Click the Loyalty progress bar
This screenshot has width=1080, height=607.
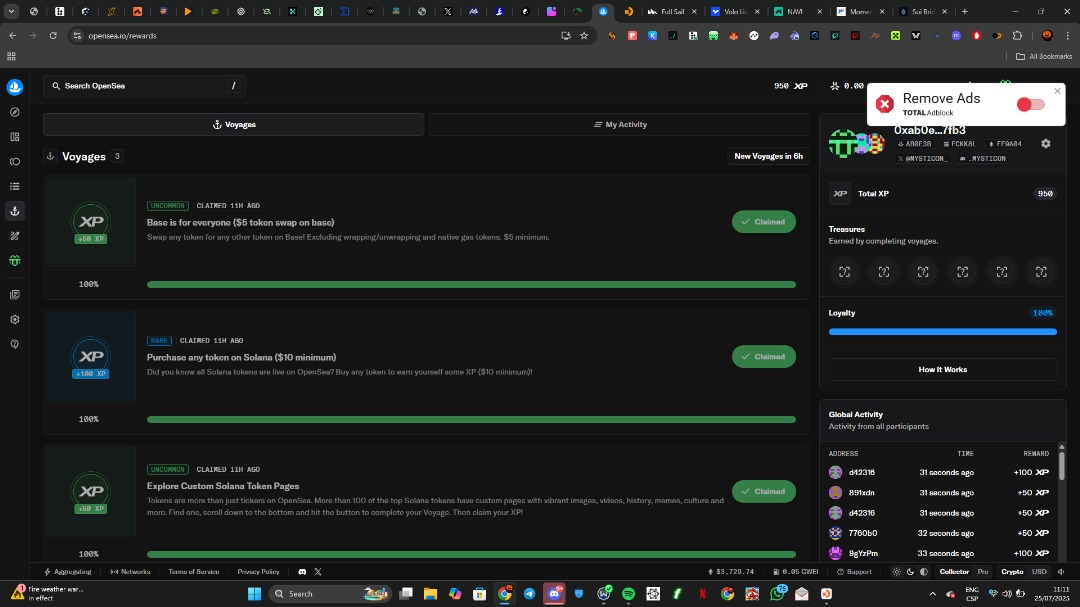(942, 332)
